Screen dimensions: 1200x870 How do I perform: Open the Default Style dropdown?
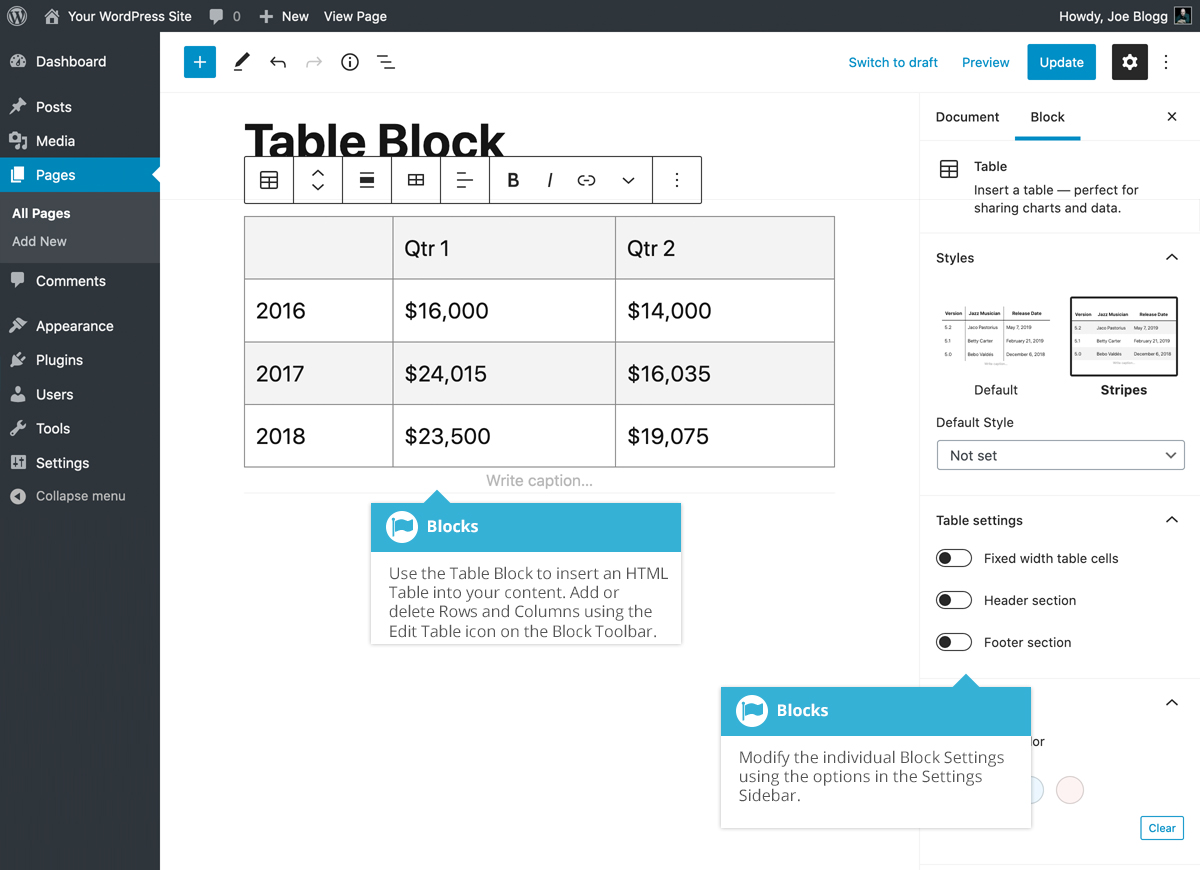(1060, 455)
